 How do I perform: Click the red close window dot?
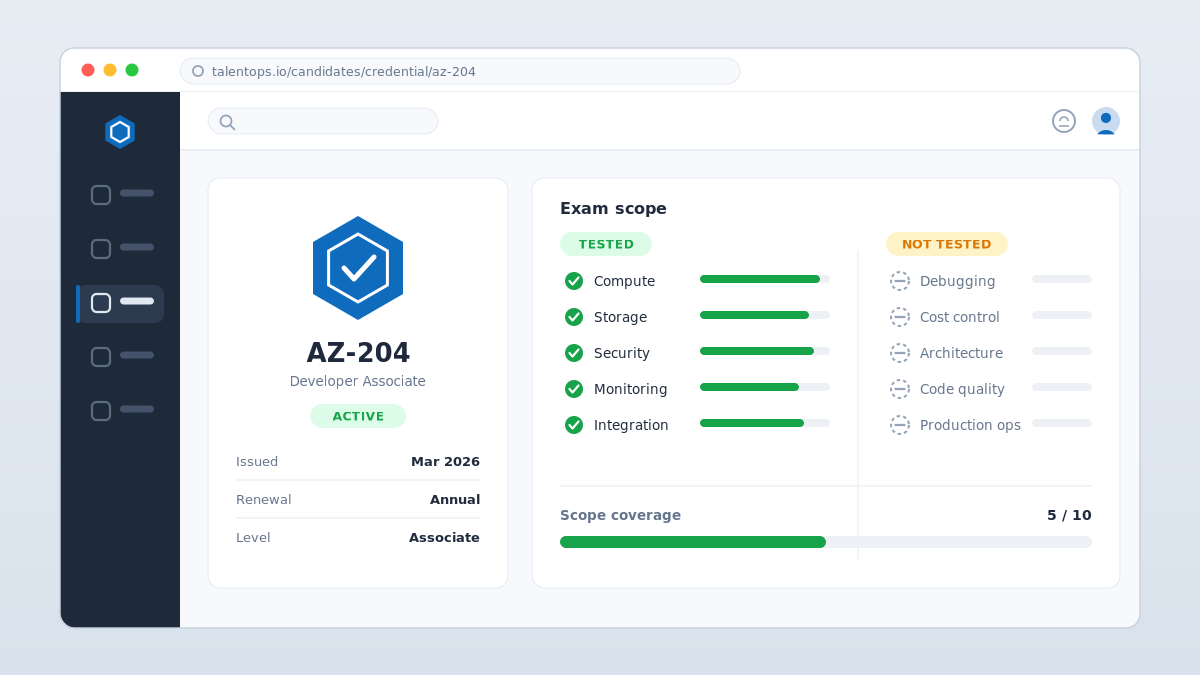pyautogui.click(x=88, y=70)
